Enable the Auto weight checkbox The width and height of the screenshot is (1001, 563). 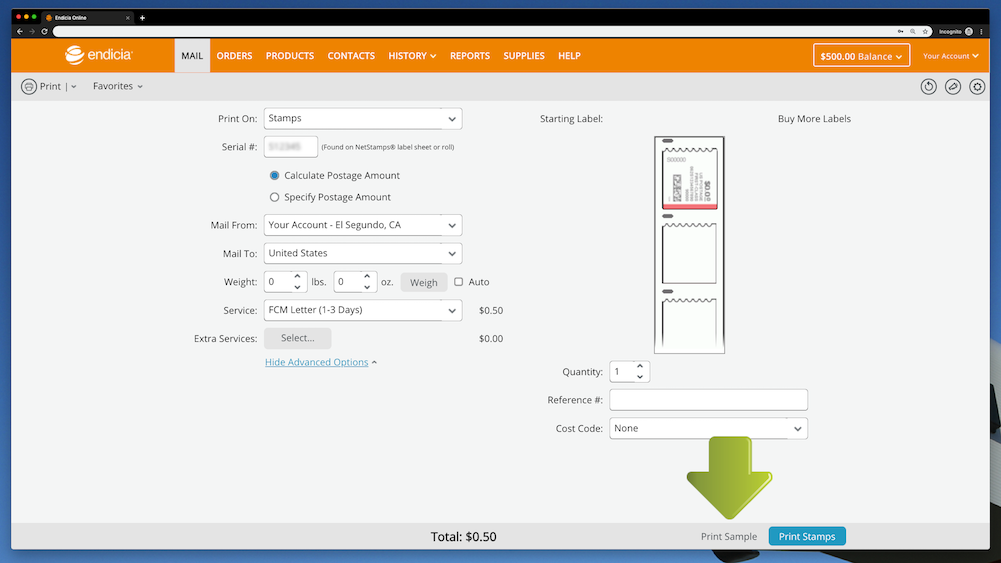459,282
